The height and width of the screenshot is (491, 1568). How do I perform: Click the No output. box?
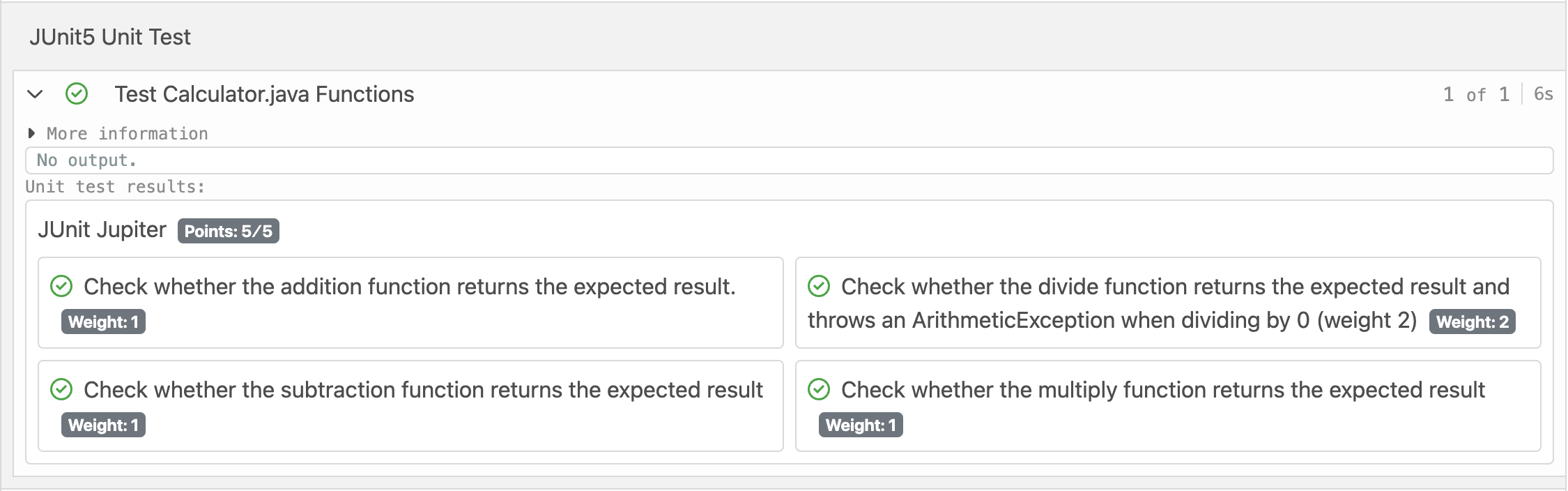(789, 160)
